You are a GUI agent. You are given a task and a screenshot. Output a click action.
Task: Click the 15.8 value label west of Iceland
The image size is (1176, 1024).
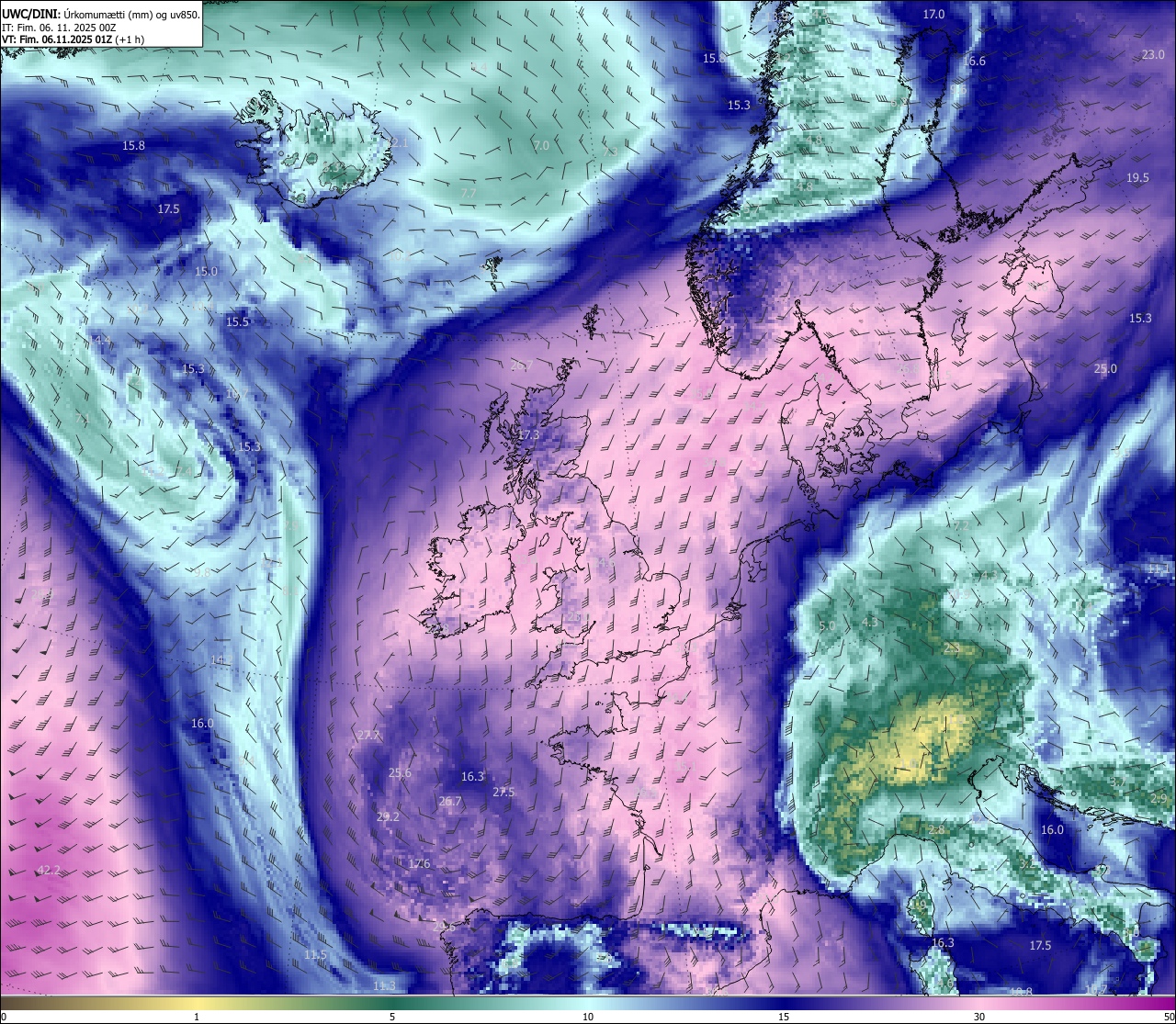(x=133, y=146)
